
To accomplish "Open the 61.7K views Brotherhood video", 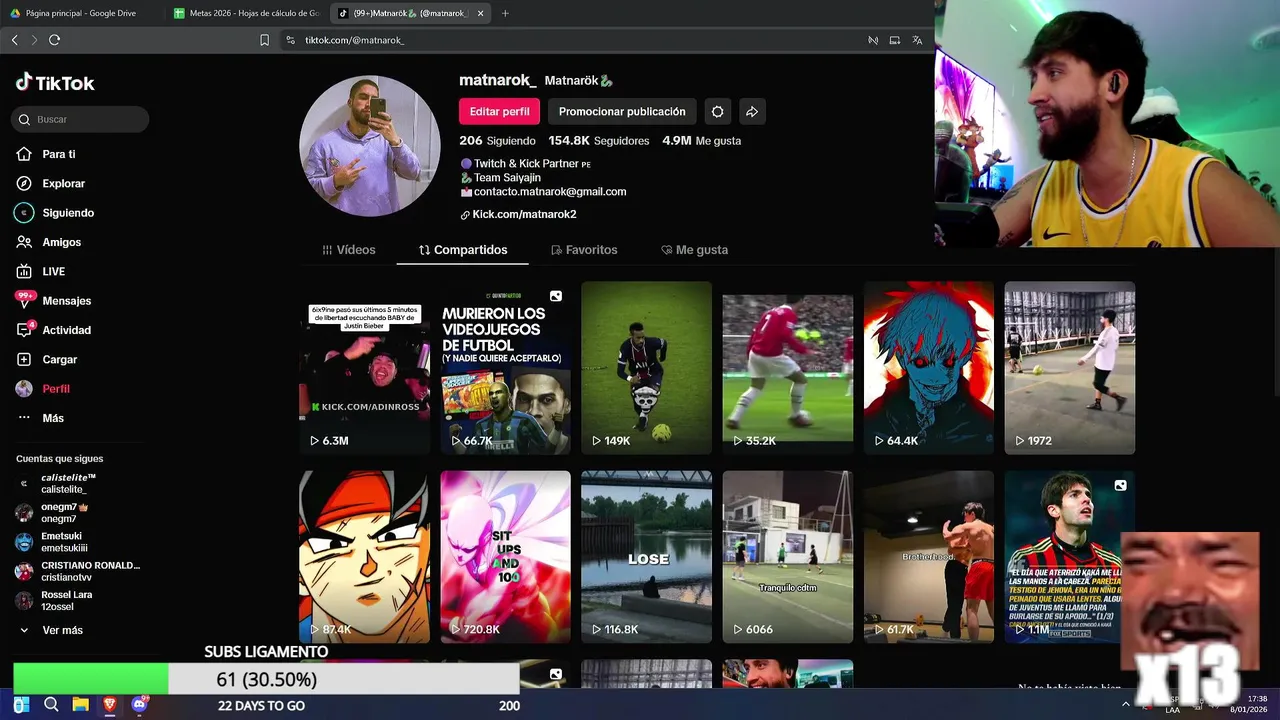I will [x=928, y=556].
